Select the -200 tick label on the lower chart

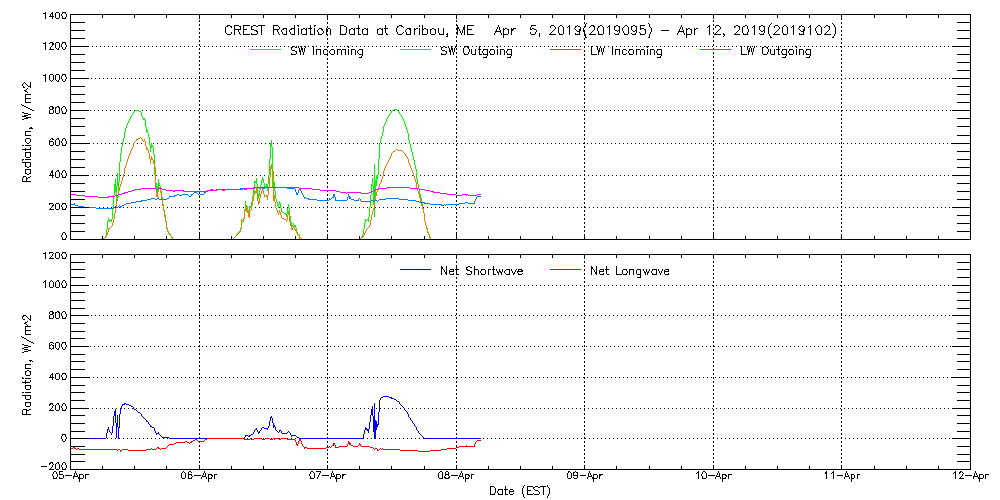(52, 467)
